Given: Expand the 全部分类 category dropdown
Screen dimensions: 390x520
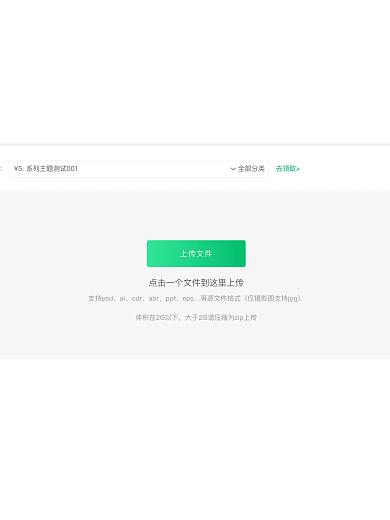Looking at the screenshot, I should (x=248, y=169).
